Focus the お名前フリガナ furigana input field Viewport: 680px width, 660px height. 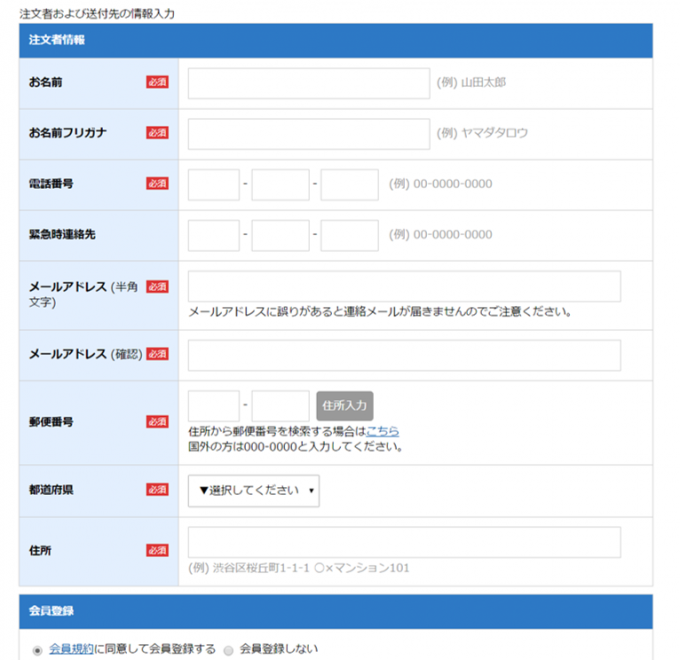pyautogui.click(x=308, y=134)
